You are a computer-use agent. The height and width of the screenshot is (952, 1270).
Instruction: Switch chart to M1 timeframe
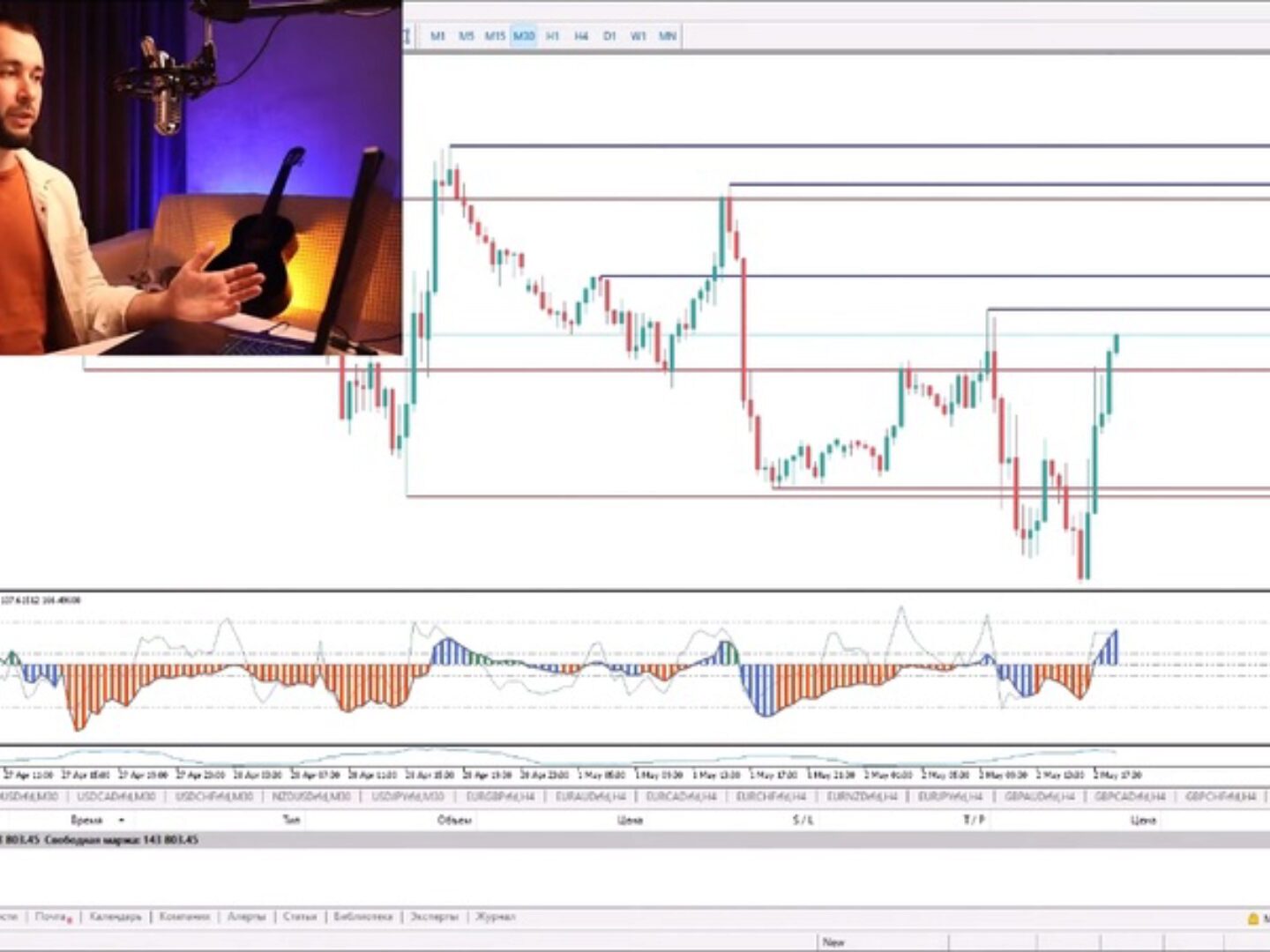(x=437, y=36)
